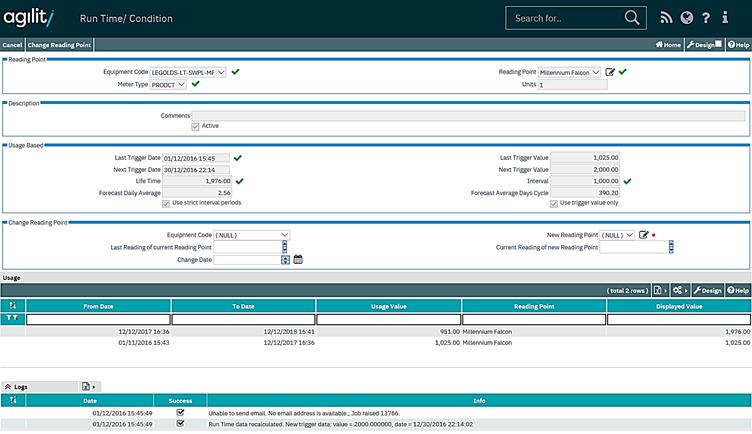Open the calendar picker for Change Date

(x=298, y=259)
